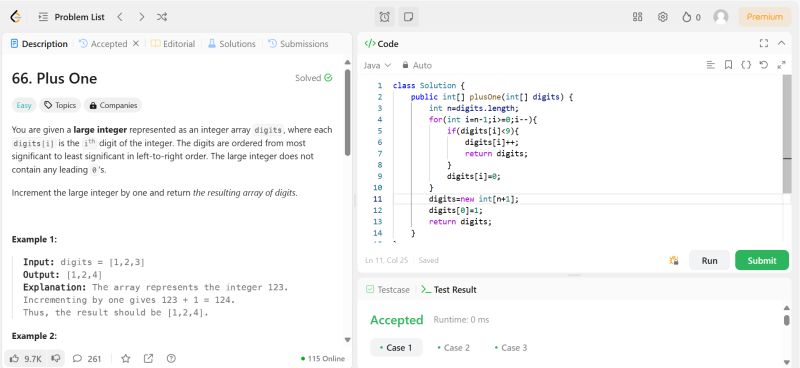The image size is (800, 368).
Task: Like the problem thumbs up 9.7K
Action: click(x=26, y=359)
